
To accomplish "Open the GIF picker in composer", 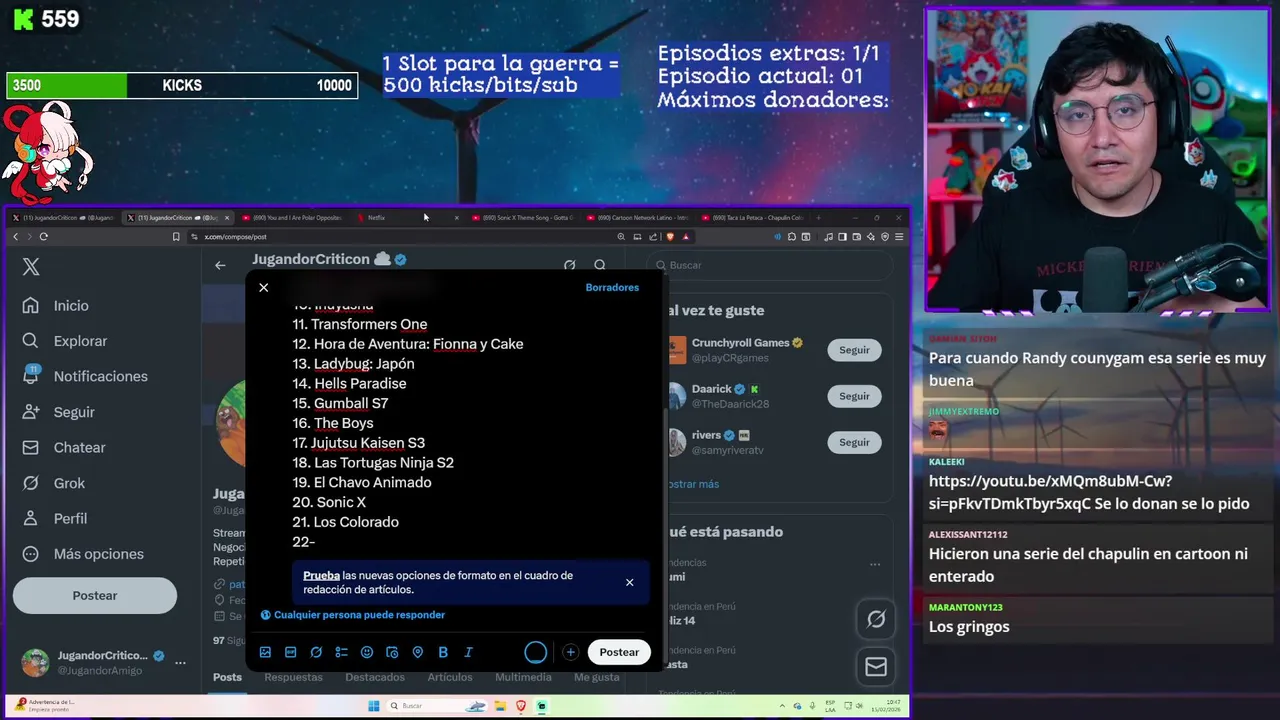I will 290,652.
